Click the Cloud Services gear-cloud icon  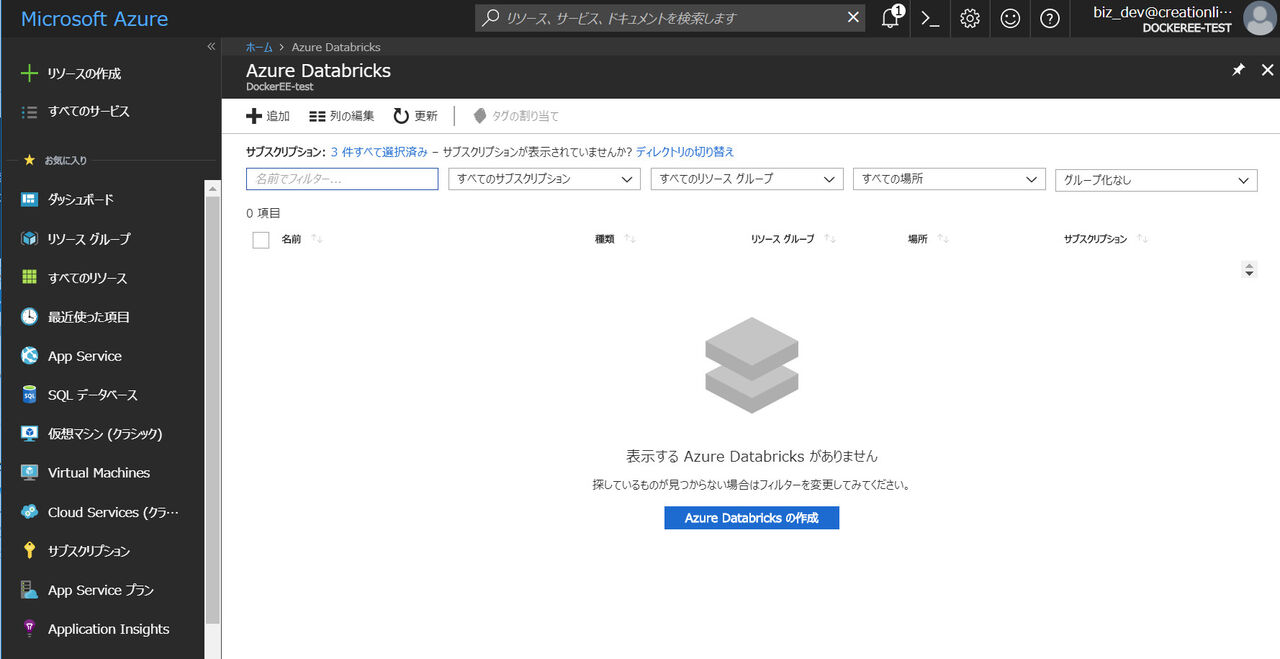click(29, 512)
